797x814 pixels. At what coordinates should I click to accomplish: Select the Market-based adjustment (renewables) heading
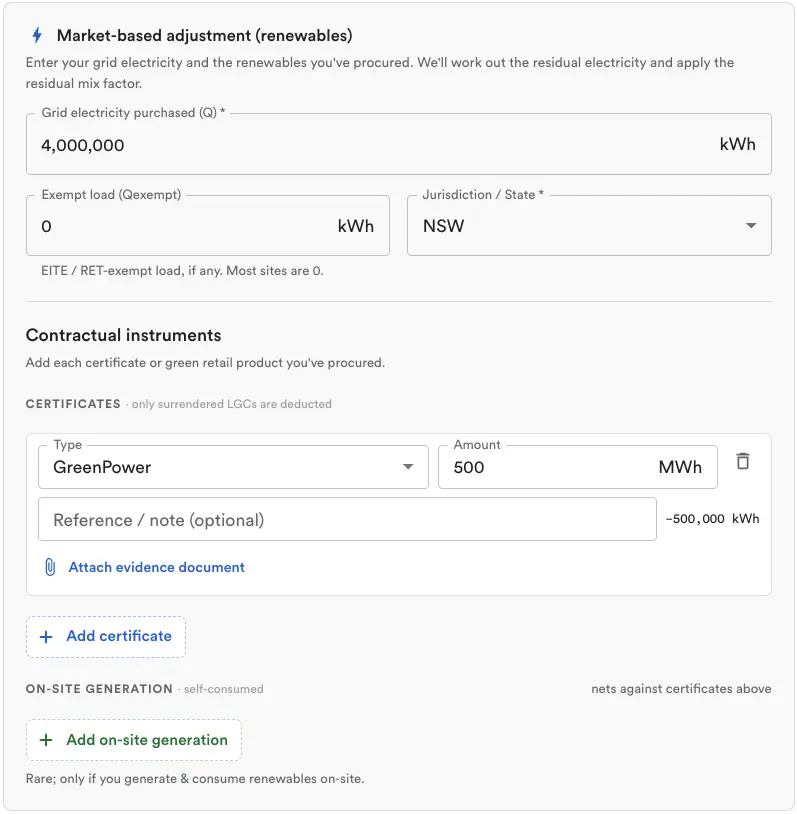(205, 35)
